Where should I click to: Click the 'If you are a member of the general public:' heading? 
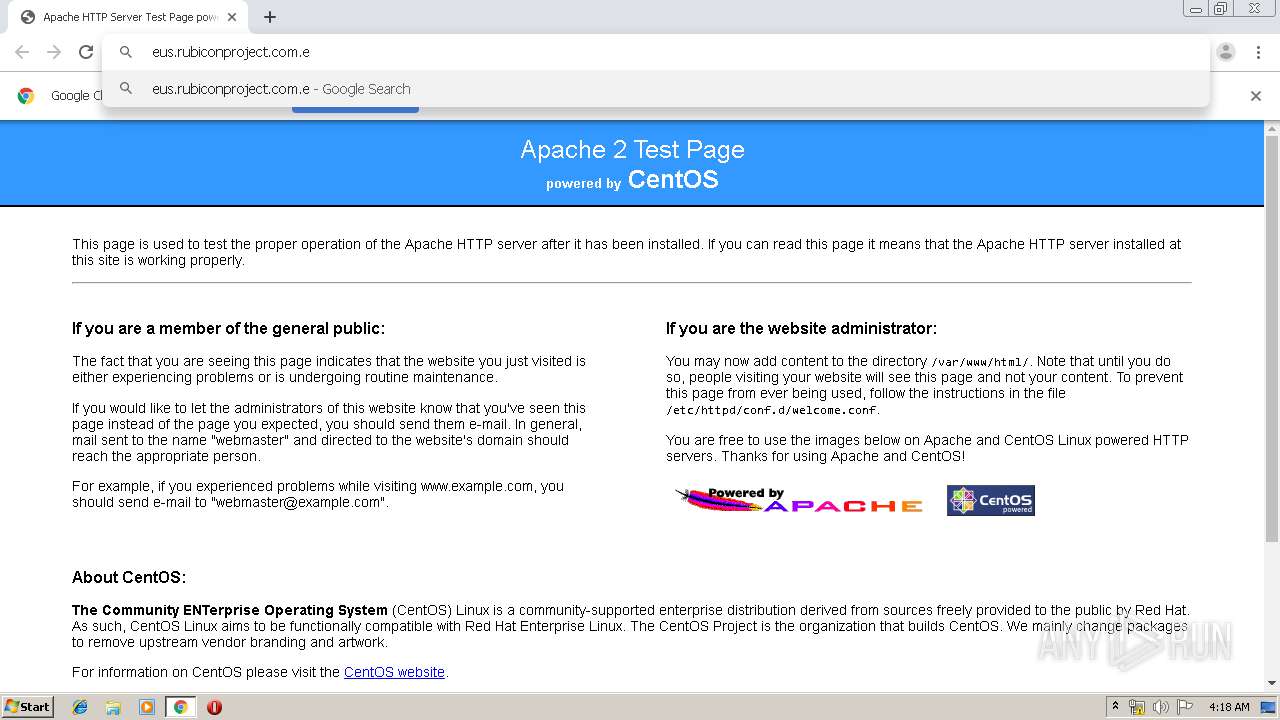tap(228, 328)
